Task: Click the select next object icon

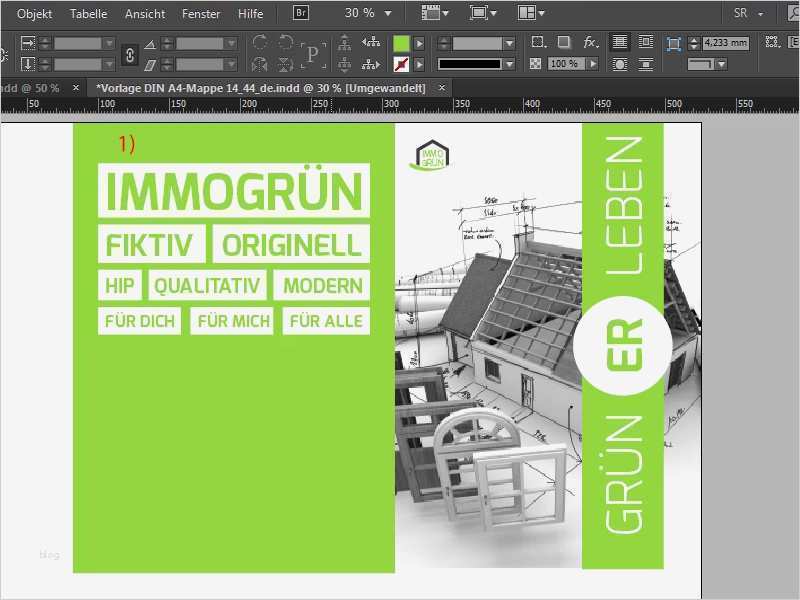Action: pos(371,64)
